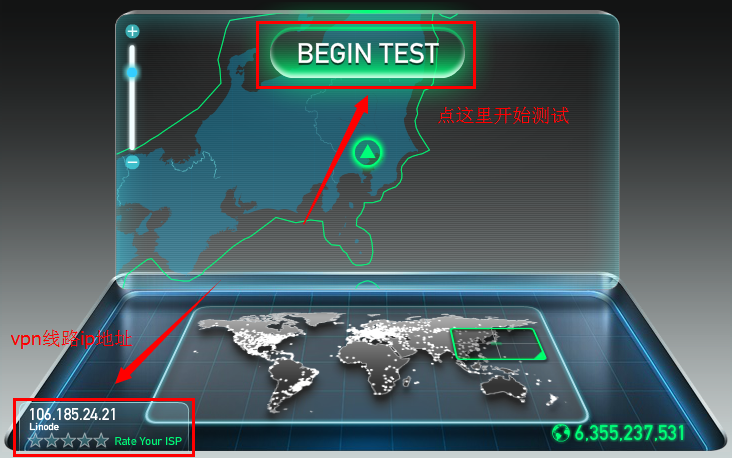The width and height of the screenshot is (732, 458).
Task: Click the plus zoom-in icon on map
Action: [x=133, y=31]
